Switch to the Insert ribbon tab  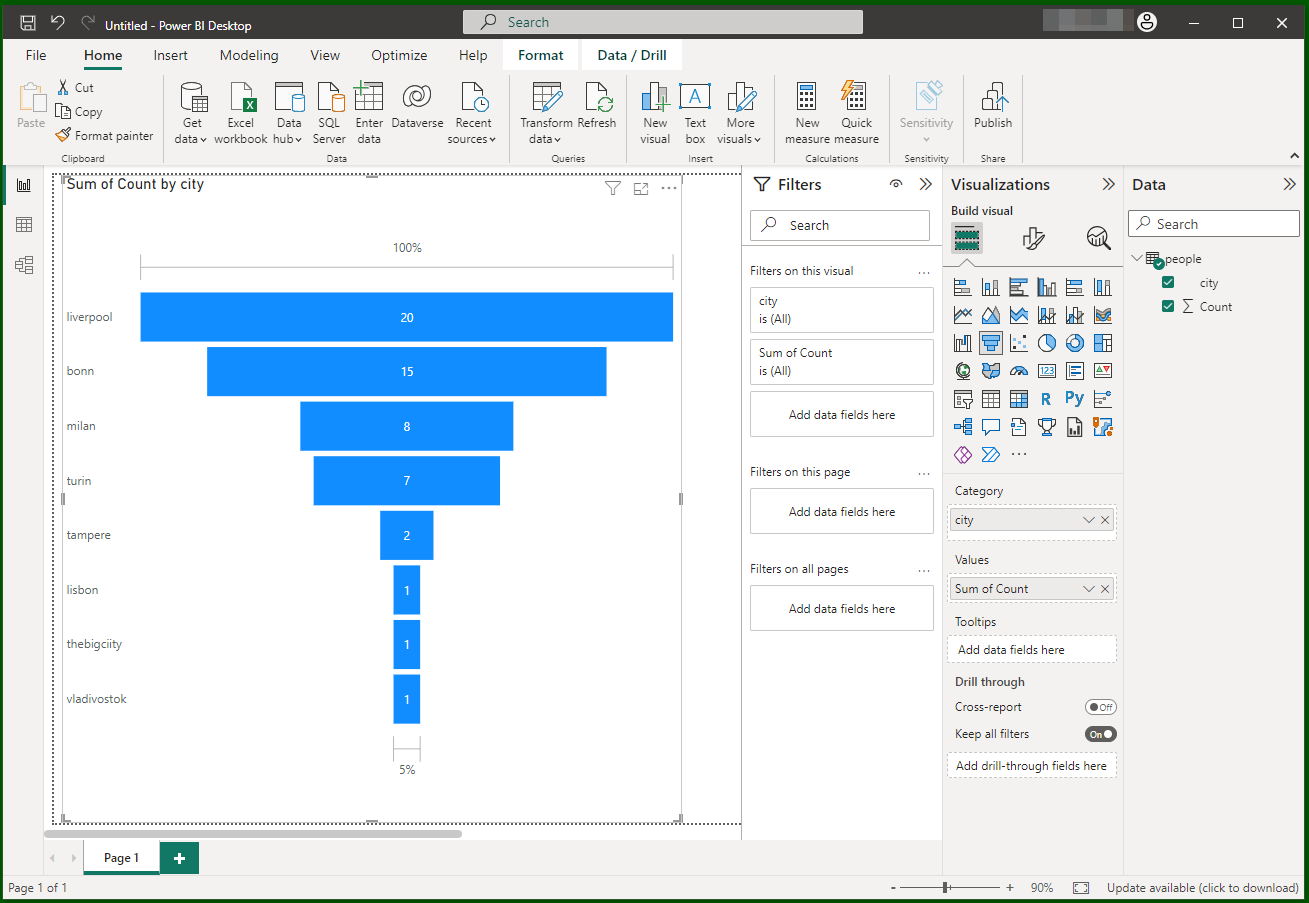pyautogui.click(x=171, y=55)
